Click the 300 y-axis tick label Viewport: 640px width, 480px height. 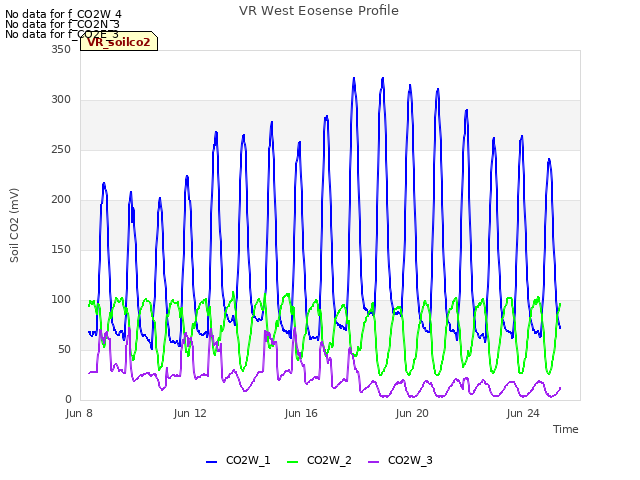(61, 100)
